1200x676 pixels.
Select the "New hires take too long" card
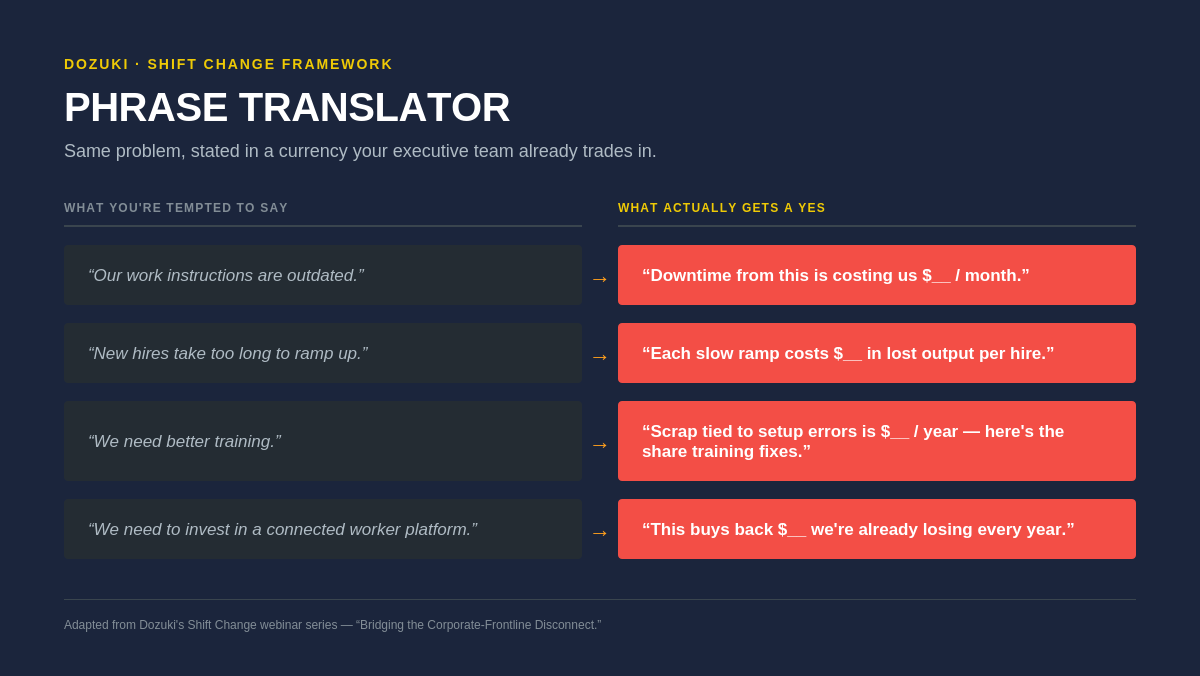pos(323,353)
